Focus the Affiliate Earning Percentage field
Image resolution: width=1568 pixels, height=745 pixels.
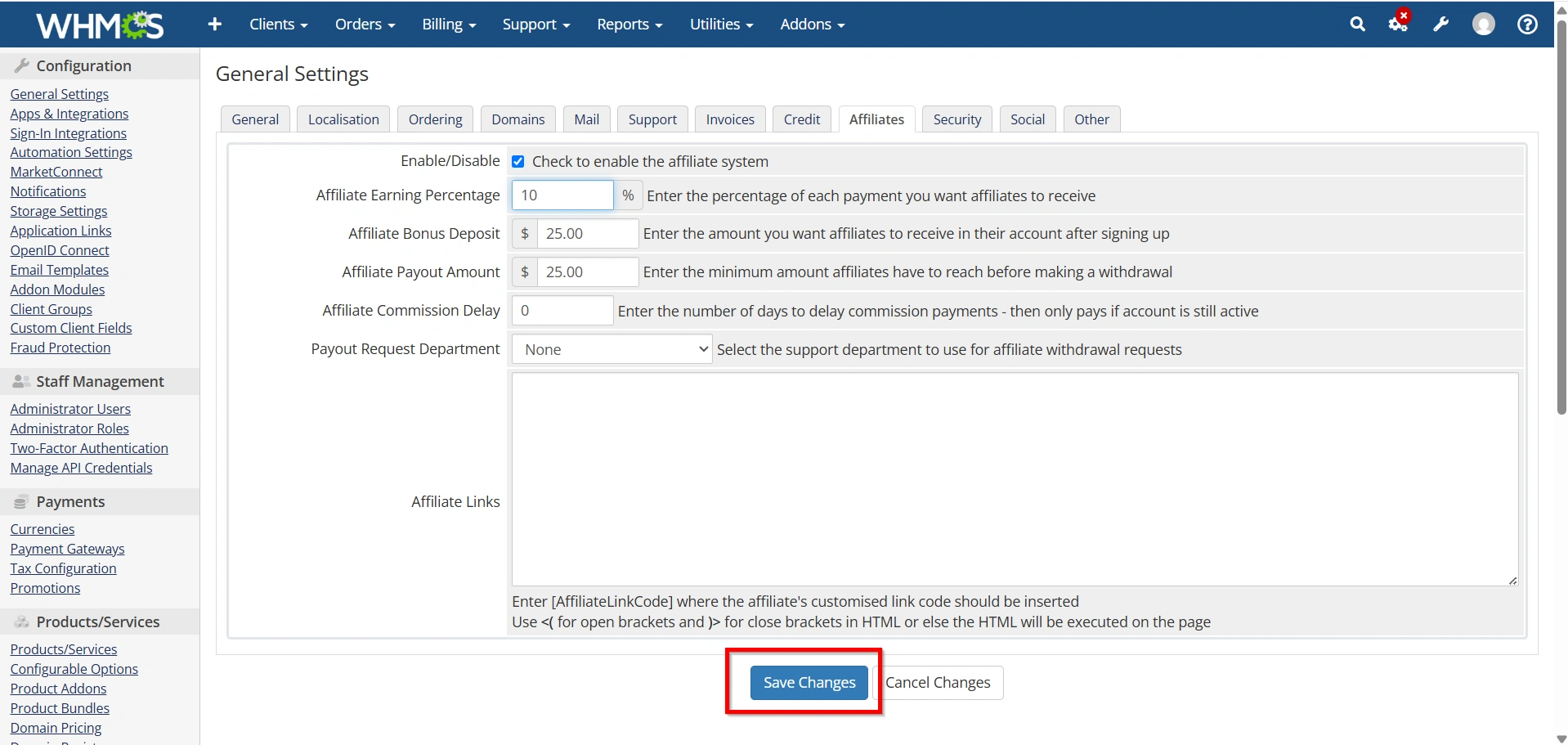pyautogui.click(x=562, y=195)
